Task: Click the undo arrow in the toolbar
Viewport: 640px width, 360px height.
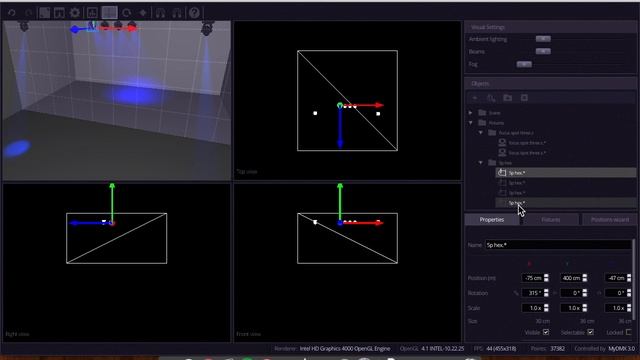Action: click(x=11, y=13)
